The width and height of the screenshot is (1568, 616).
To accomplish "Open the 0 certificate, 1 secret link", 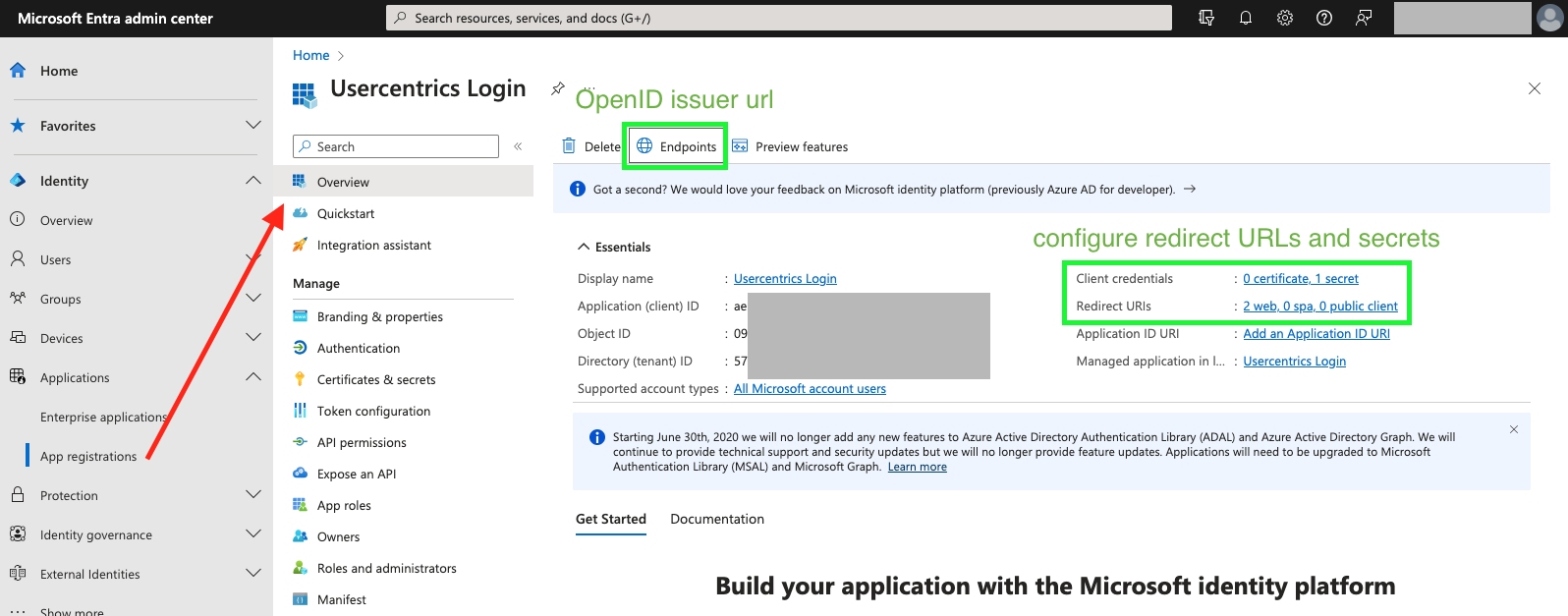I will (1301, 279).
